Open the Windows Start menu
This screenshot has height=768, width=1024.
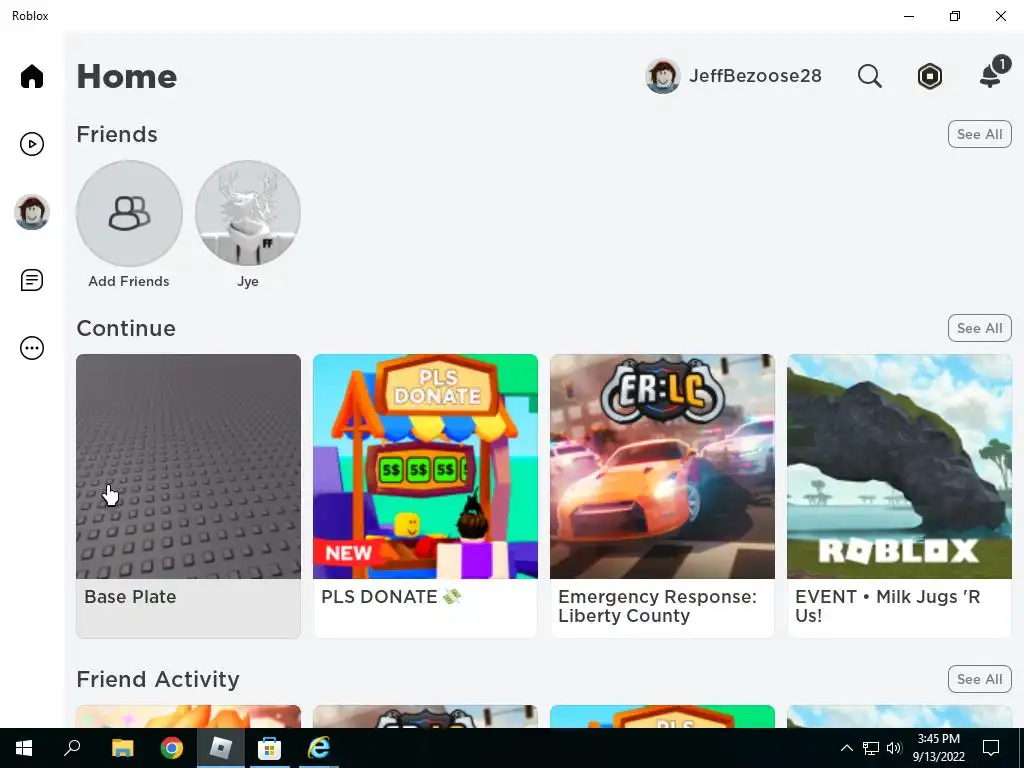coord(24,748)
